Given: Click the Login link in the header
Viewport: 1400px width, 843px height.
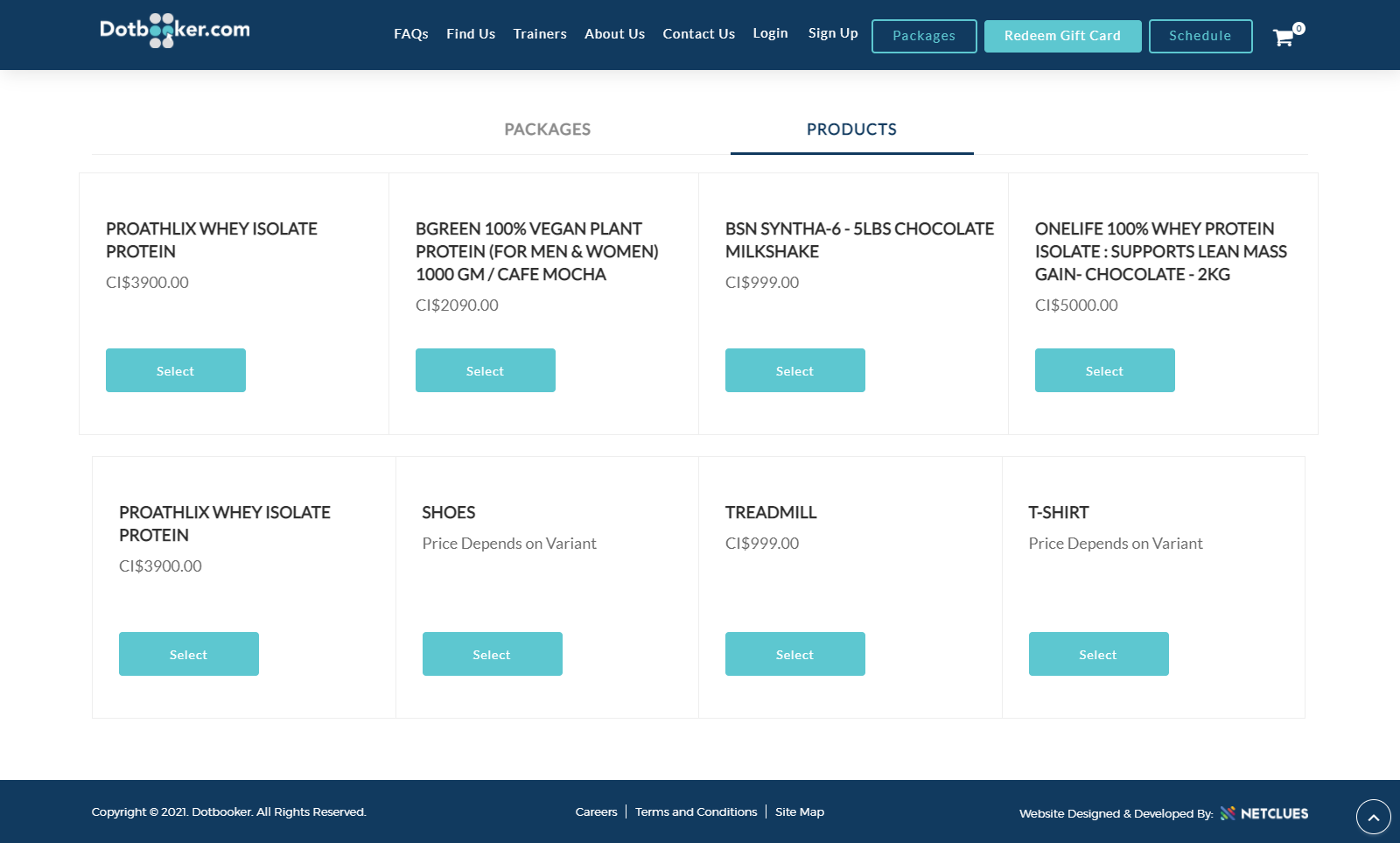Looking at the screenshot, I should click(x=771, y=33).
